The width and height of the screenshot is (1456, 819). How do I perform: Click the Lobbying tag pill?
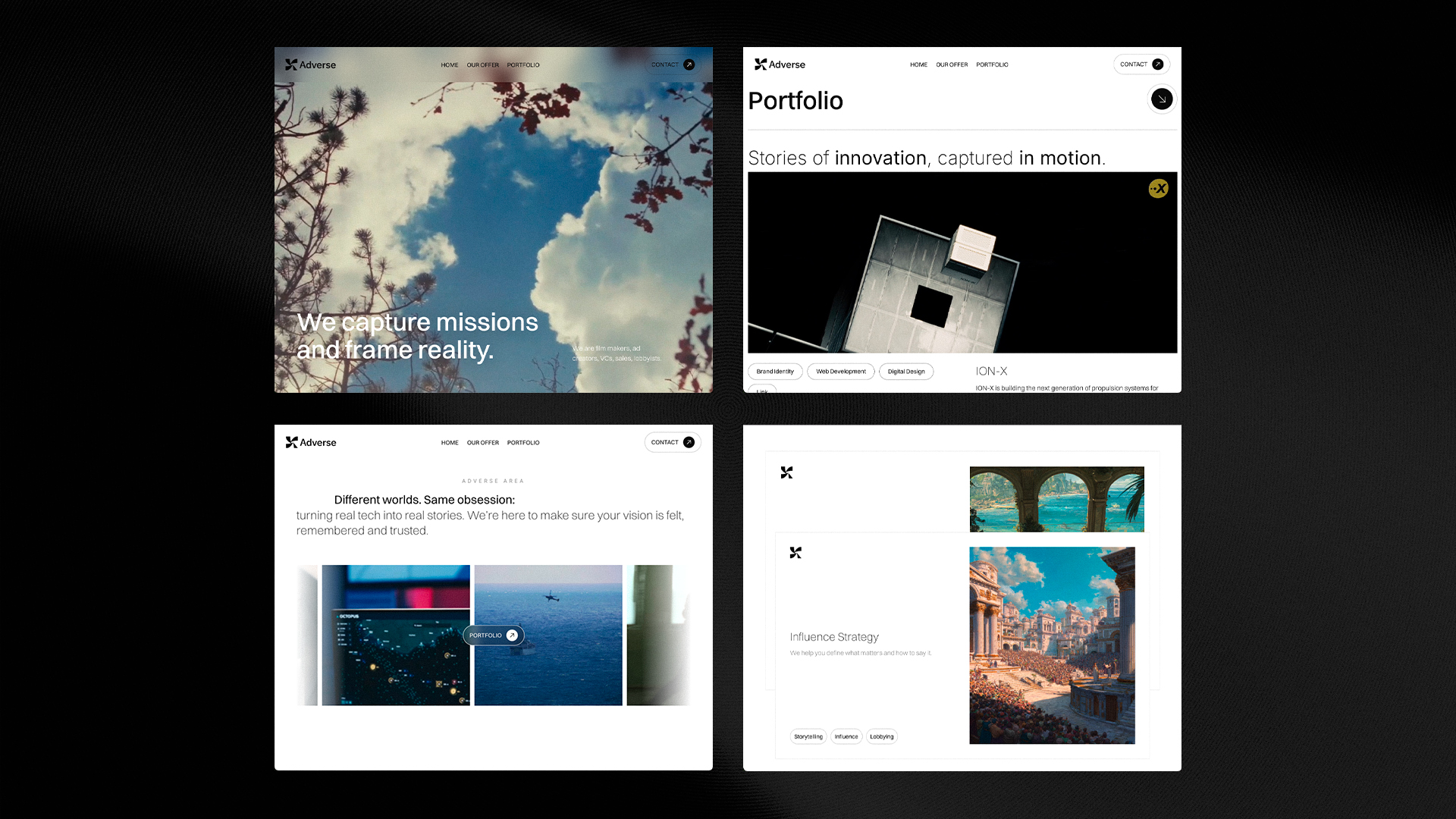pos(881,736)
